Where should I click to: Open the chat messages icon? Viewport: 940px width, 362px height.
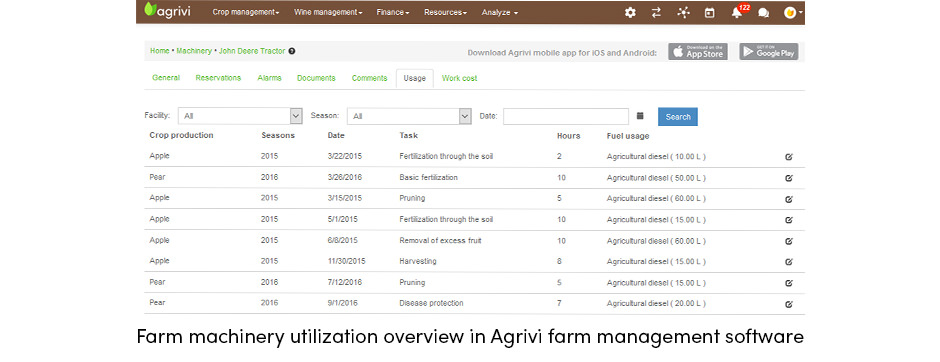click(x=763, y=13)
